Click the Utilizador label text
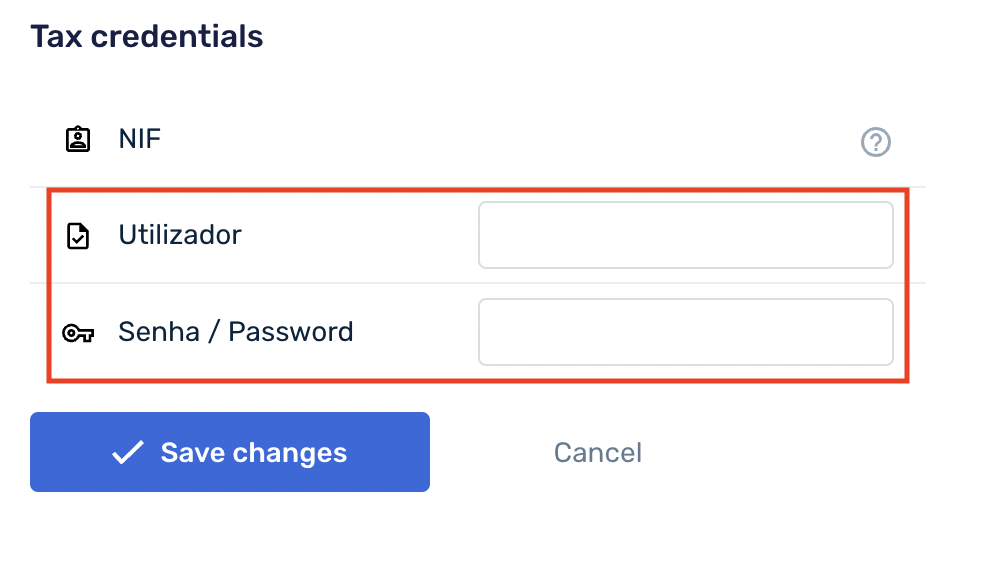990x562 pixels. click(x=180, y=235)
